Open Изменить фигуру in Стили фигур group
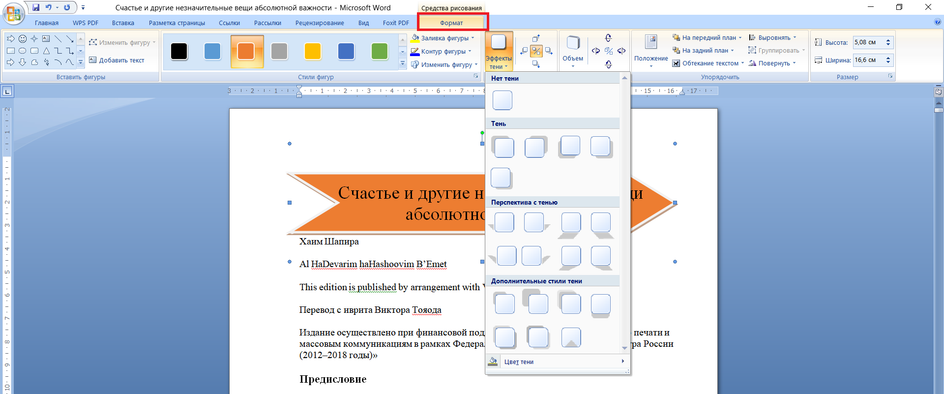Image resolution: width=944 pixels, height=394 pixels. pos(444,64)
